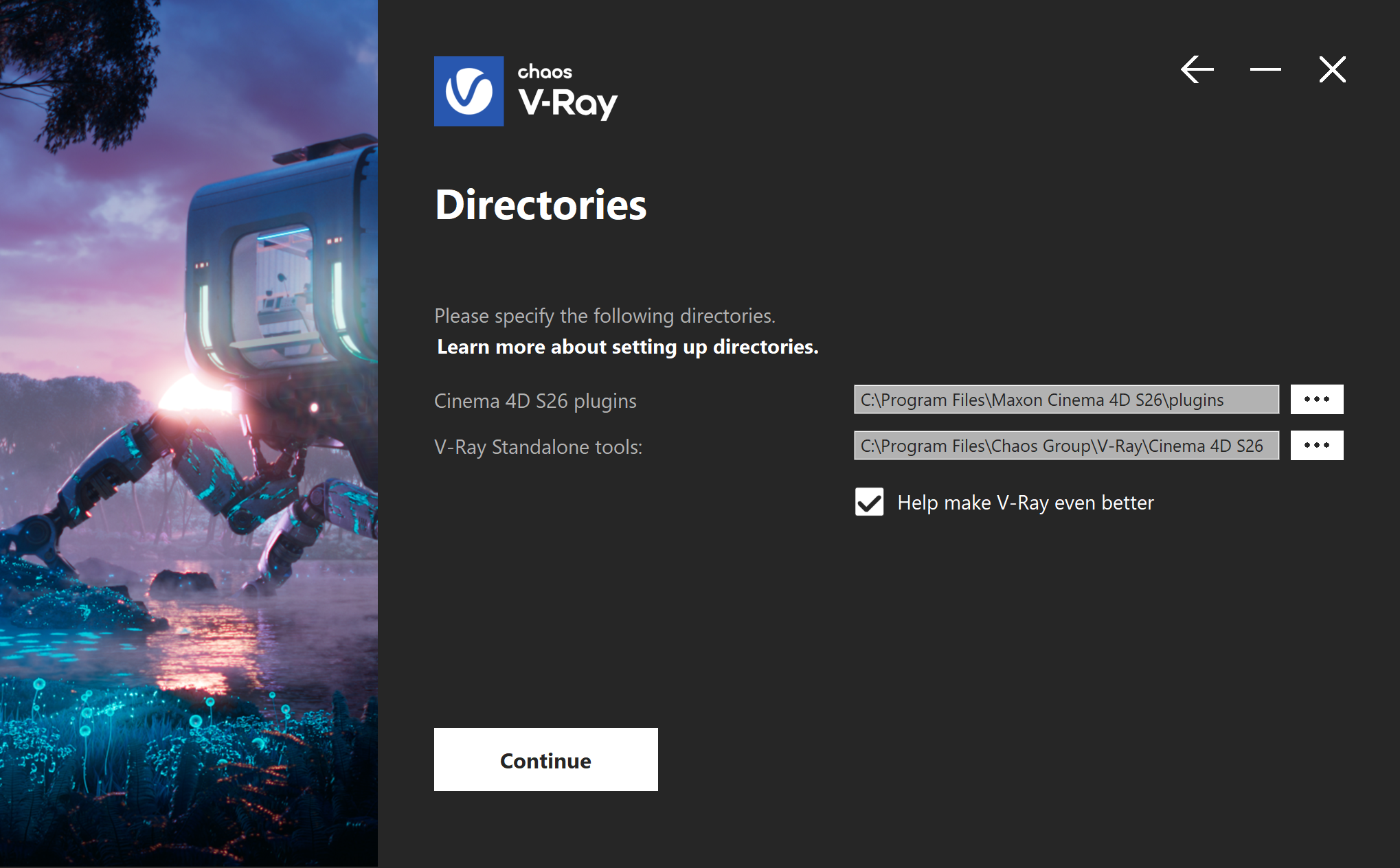Go back using the left arrow icon
The width and height of the screenshot is (1400, 868).
[x=1197, y=69]
